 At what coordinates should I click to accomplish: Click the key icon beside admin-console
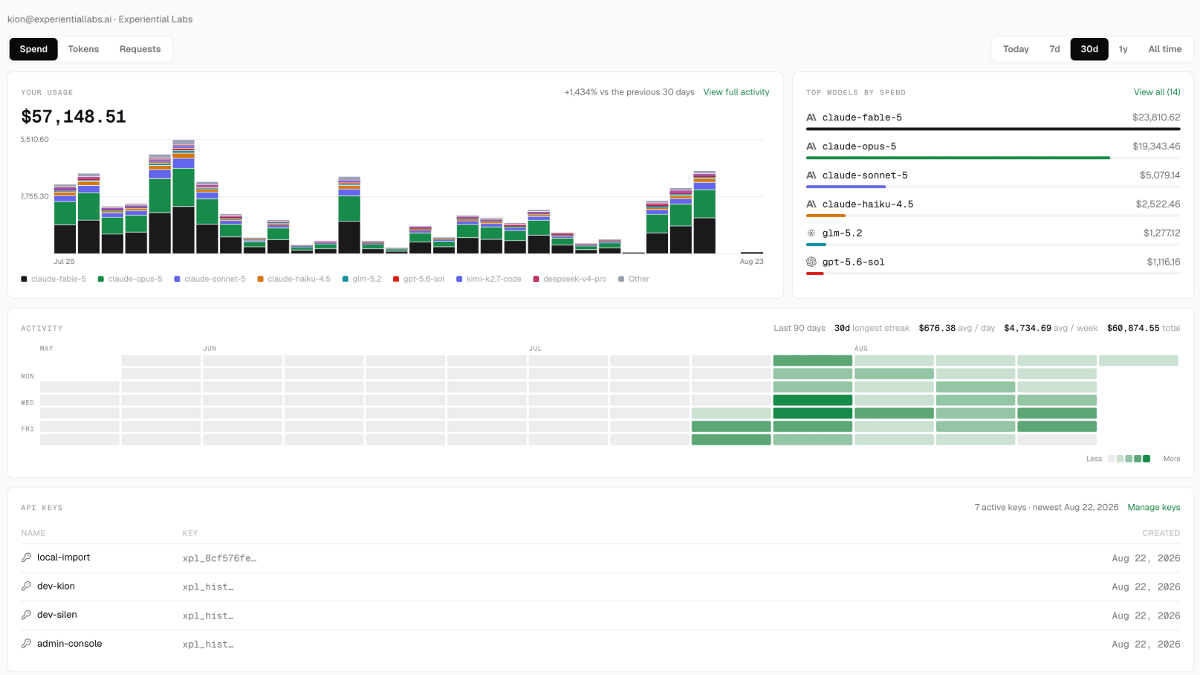point(26,644)
